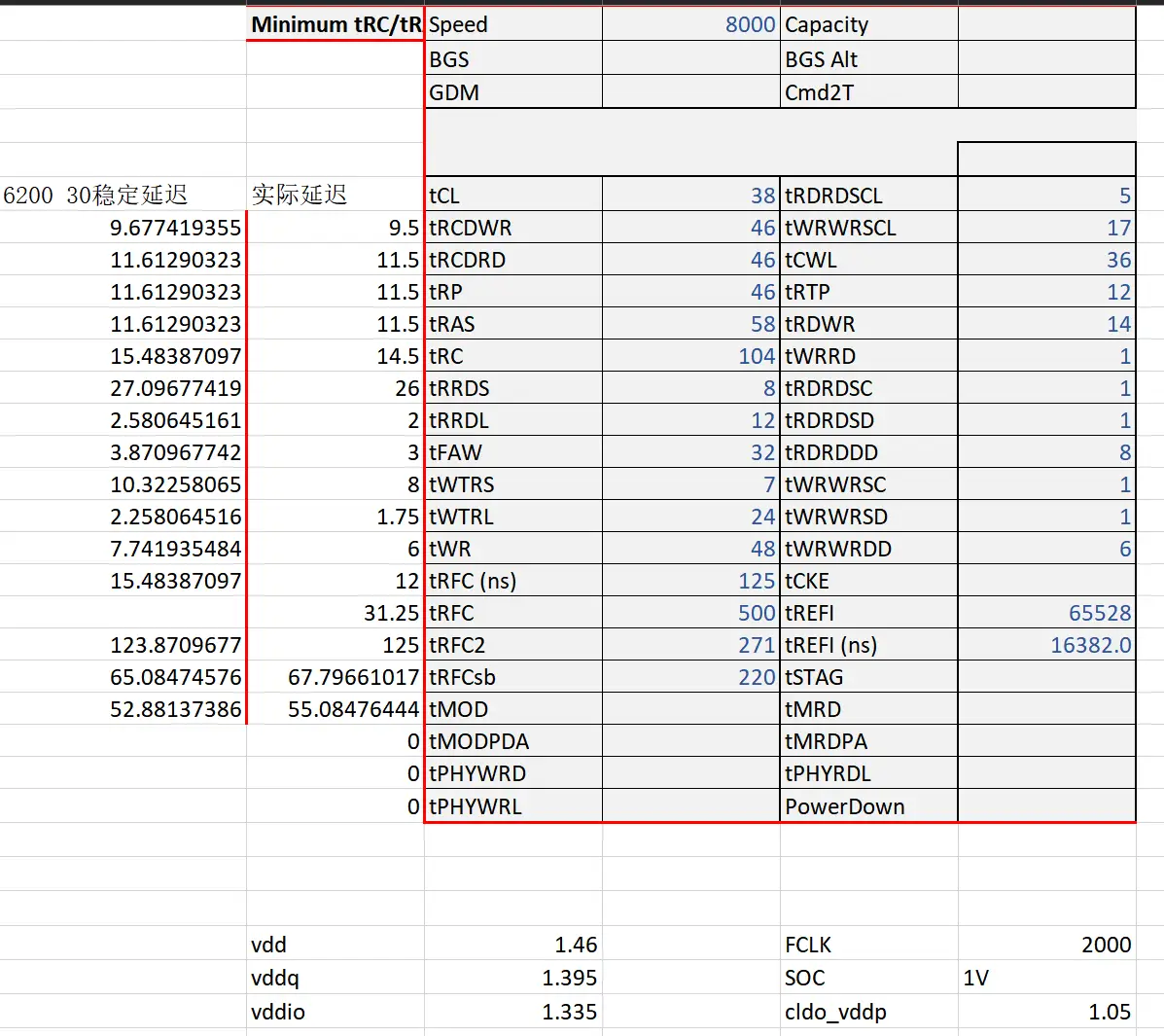
Task: Select the Speed value cell 8000
Action: pyautogui.click(x=691, y=23)
